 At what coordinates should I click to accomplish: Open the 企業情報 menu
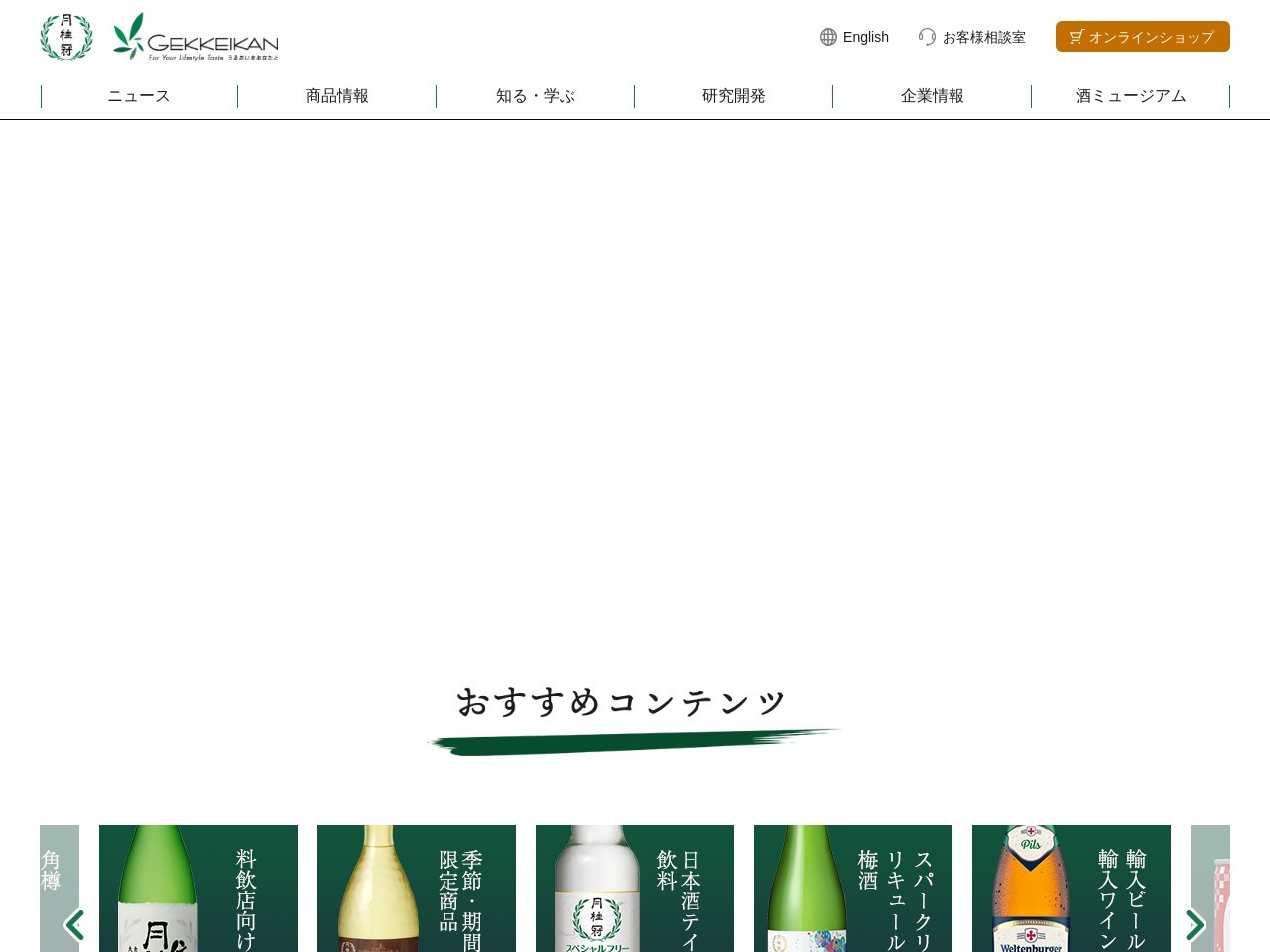933,96
